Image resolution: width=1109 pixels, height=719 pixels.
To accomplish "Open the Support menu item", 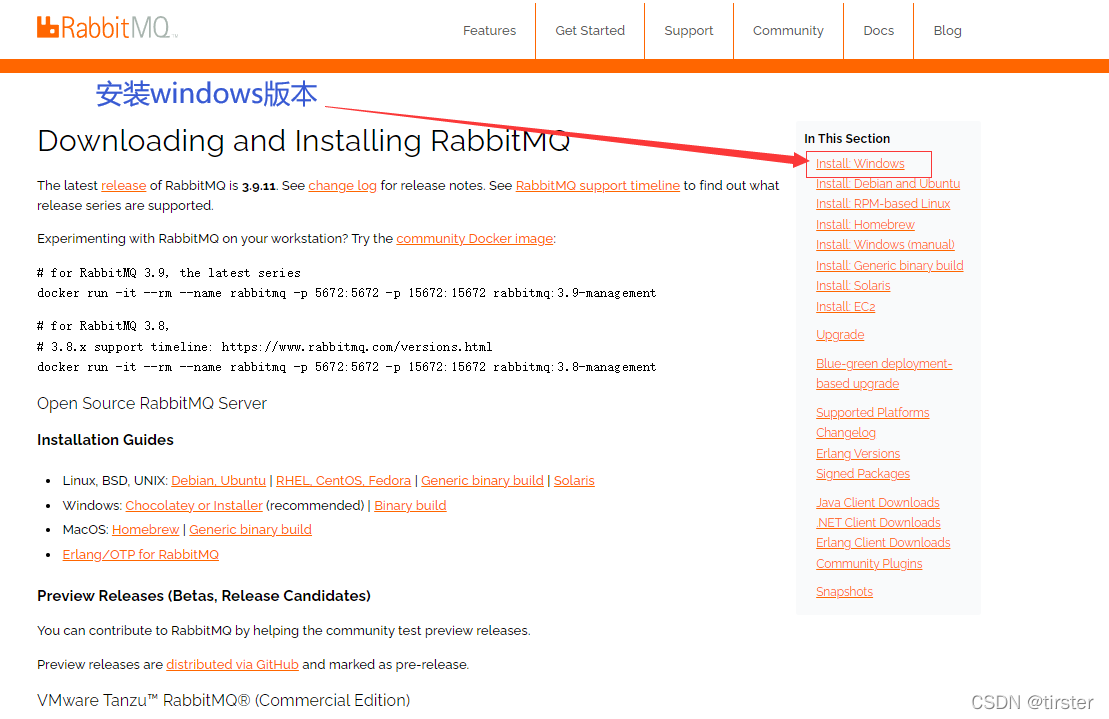I will [688, 30].
